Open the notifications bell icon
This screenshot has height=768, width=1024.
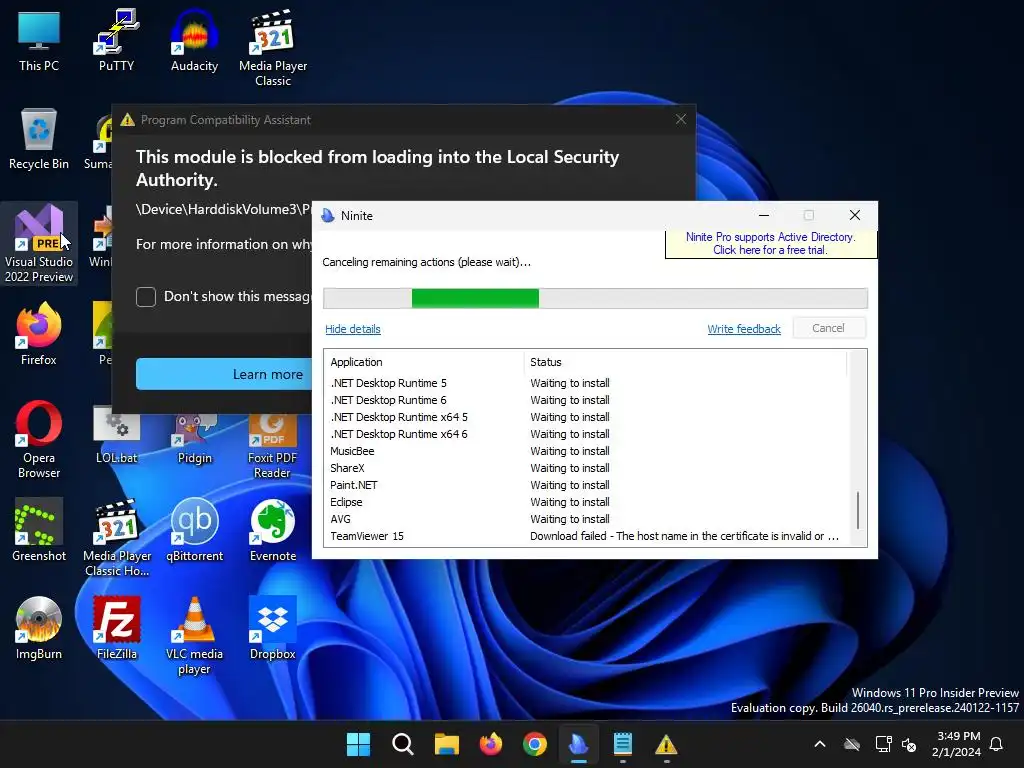click(996, 744)
